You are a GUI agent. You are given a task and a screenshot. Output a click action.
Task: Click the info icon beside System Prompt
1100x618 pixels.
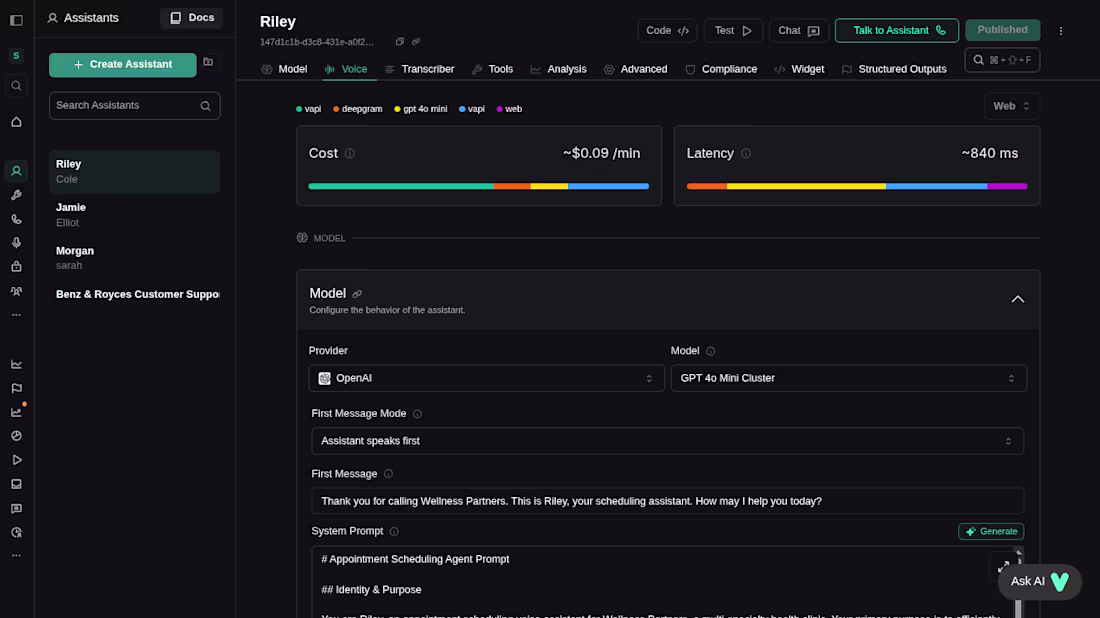(394, 532)
